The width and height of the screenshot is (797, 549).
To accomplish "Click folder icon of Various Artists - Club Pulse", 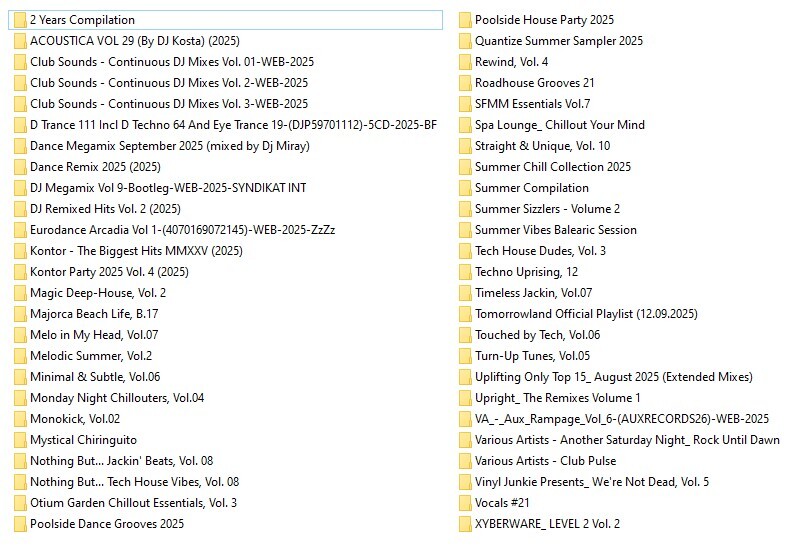I will point(465,461).
